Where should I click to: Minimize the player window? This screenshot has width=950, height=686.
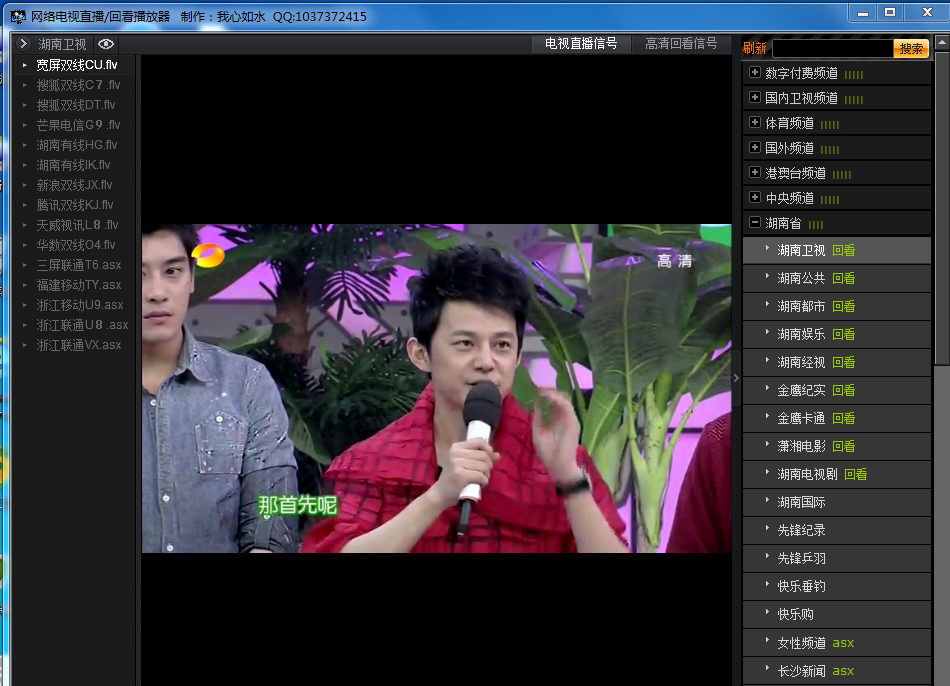click(x=863, y=12)
